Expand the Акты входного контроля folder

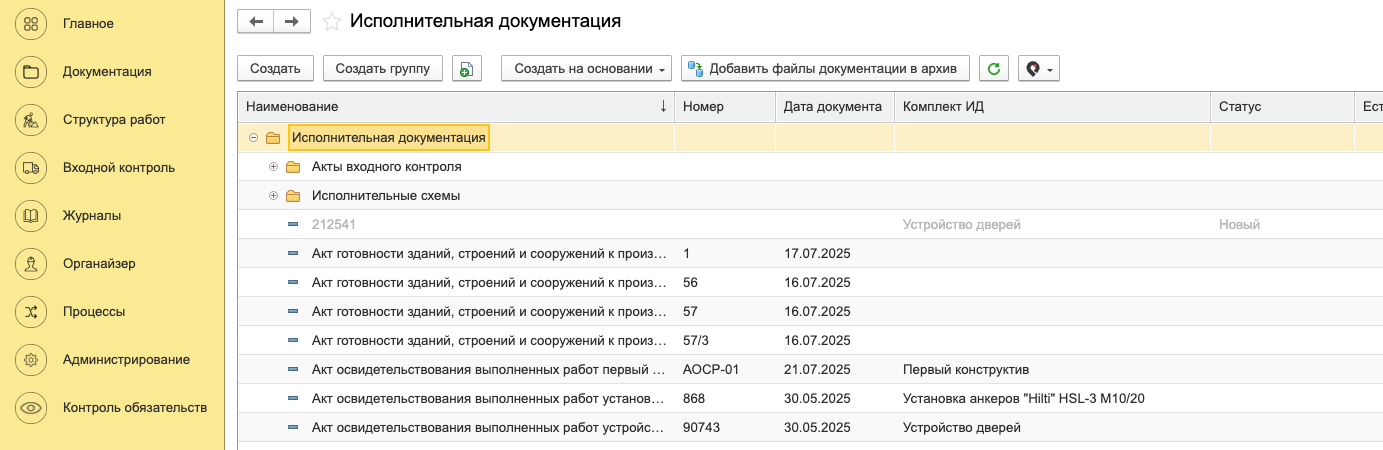pos(273,167)
